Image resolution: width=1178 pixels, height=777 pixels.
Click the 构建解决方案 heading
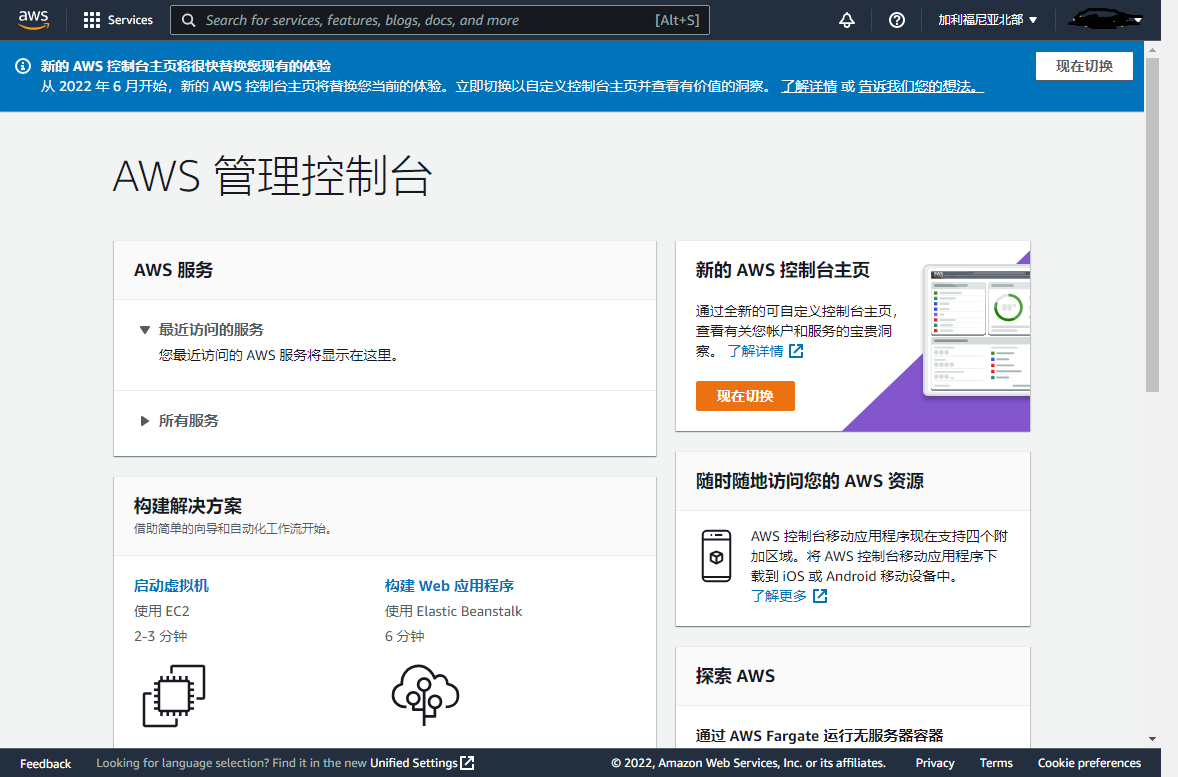[x=188, y=506]
